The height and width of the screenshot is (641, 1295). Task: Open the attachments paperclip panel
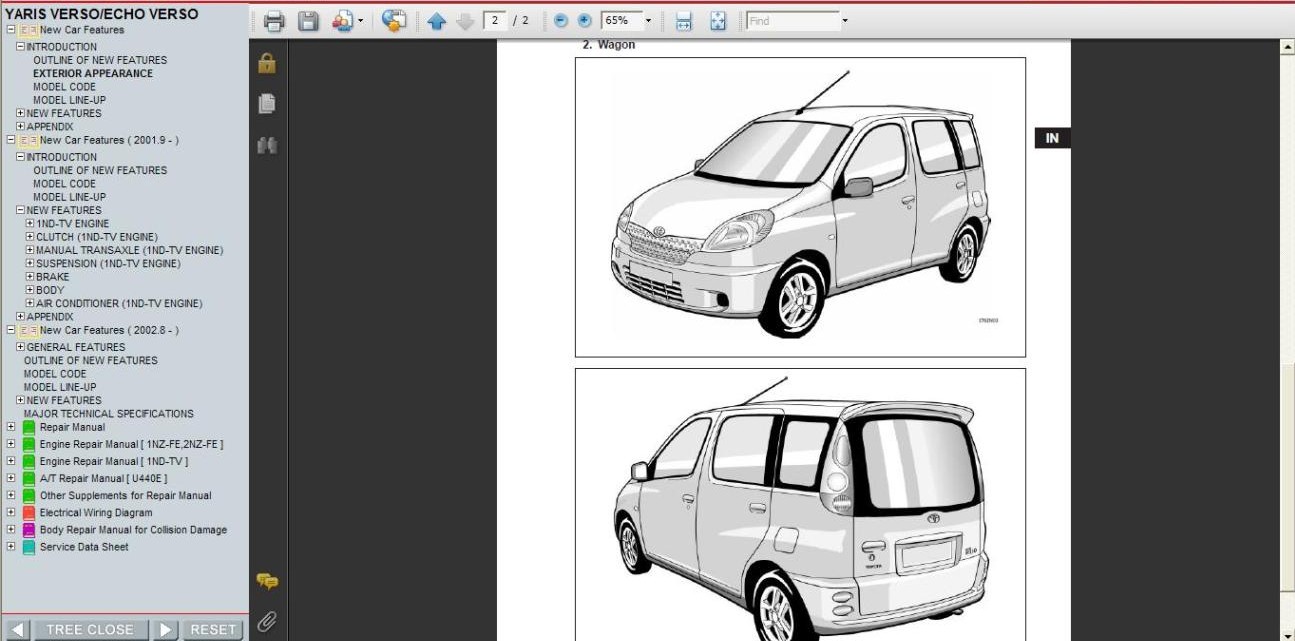click(267, 621)
